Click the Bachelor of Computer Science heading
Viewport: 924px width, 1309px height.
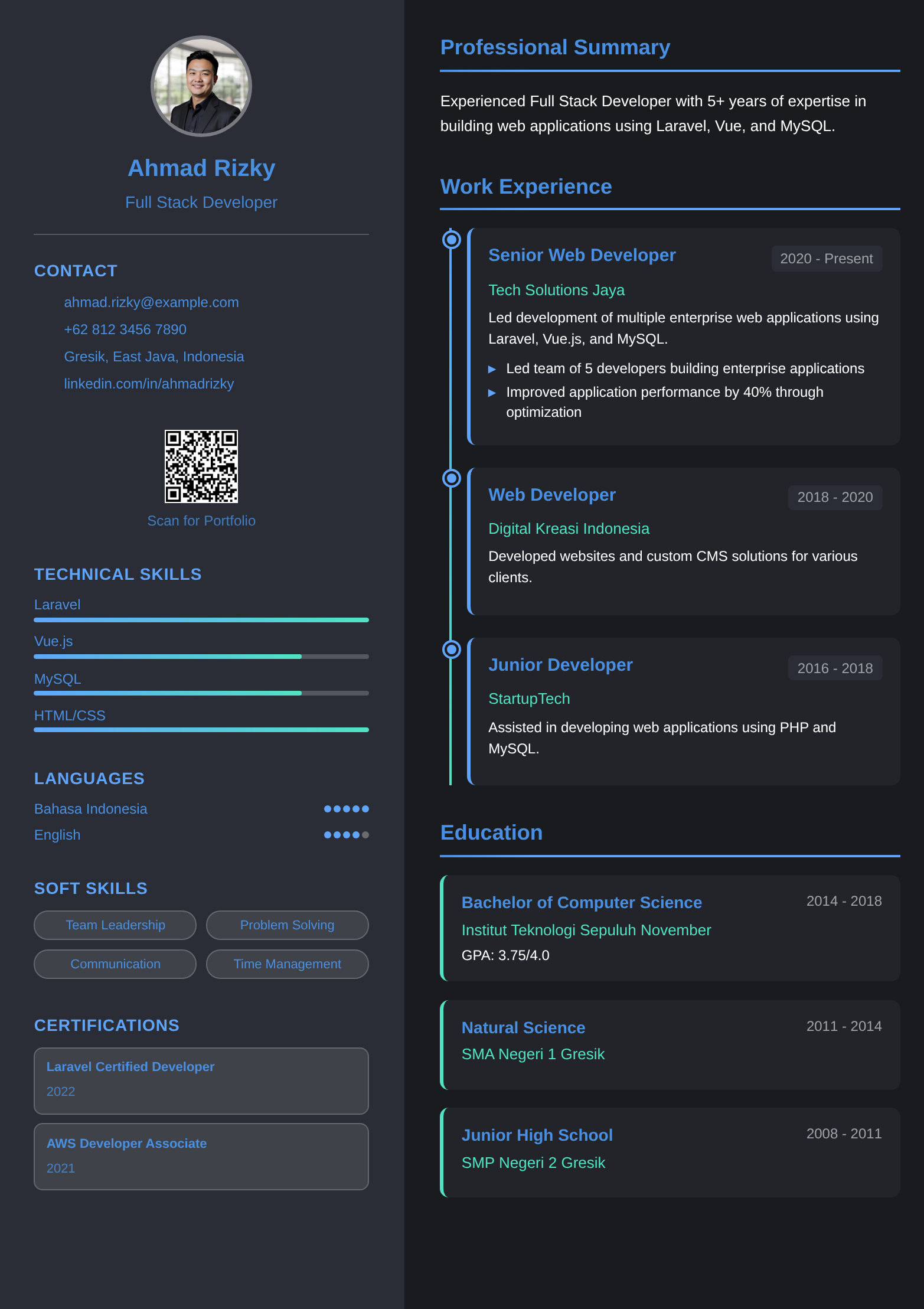pos(582,903)
